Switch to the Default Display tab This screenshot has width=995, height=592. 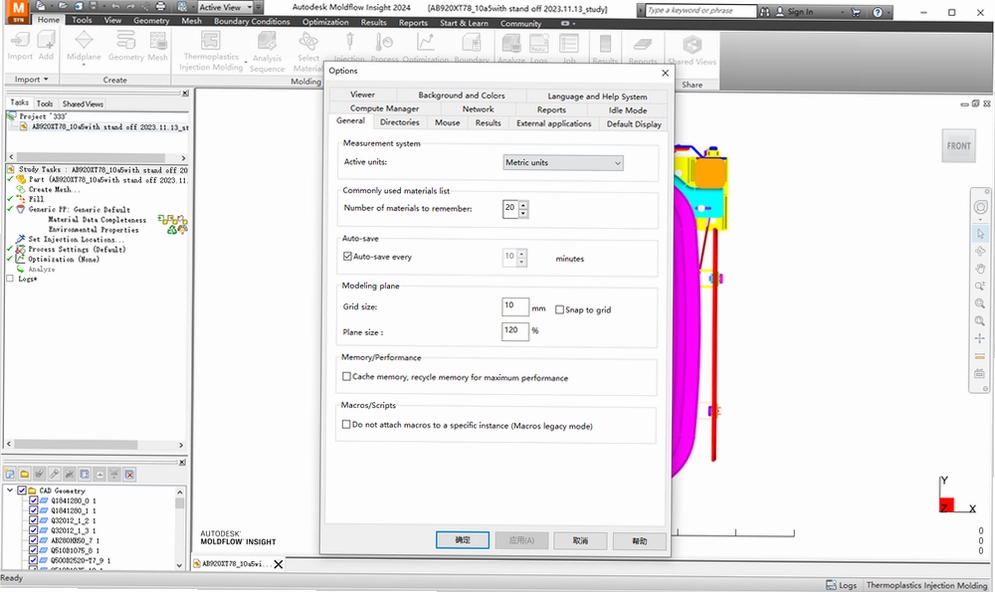(633, 124)
